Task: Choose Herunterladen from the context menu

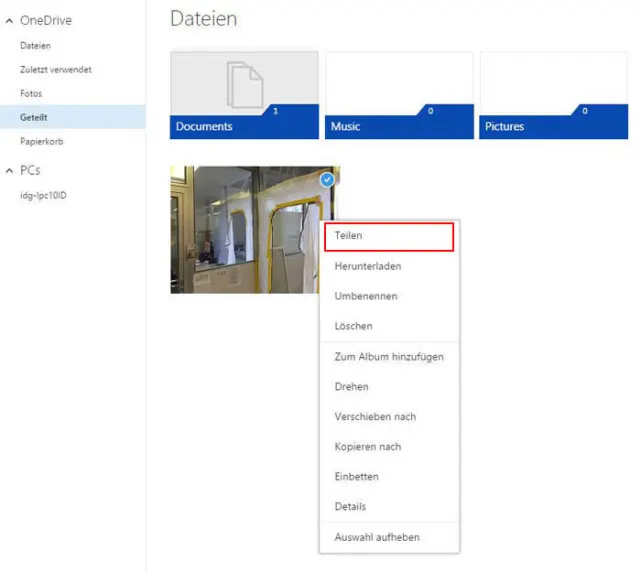Action: pos(389,266)
